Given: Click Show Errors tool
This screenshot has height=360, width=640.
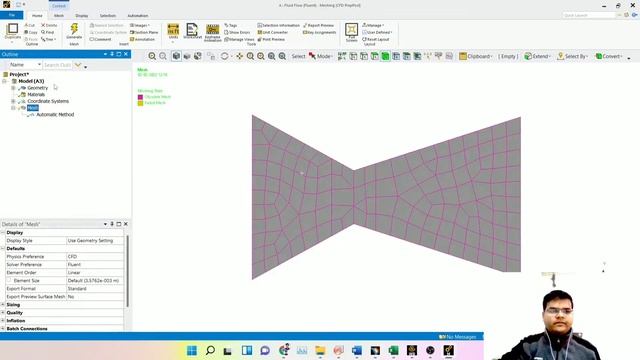Looking at the screenshot, I should coord(237,32).
